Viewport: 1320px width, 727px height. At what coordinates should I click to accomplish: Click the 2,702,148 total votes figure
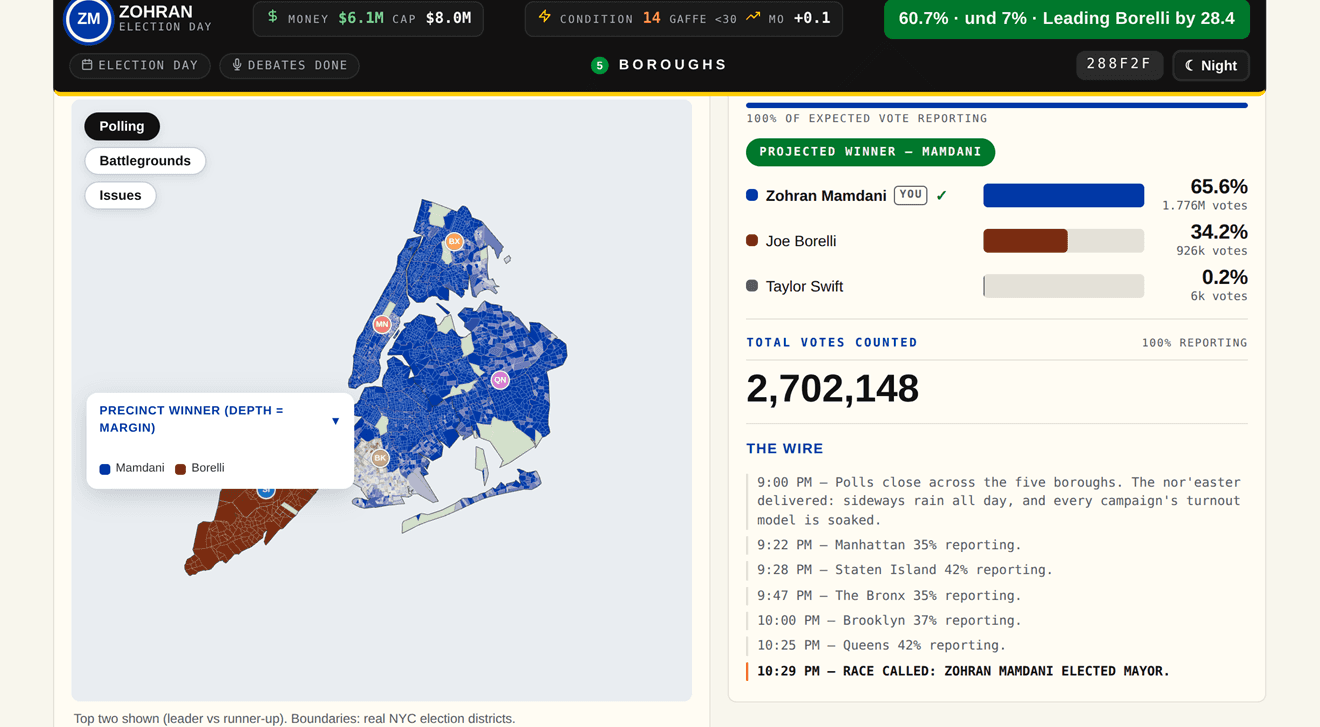[x=832, y=388]
